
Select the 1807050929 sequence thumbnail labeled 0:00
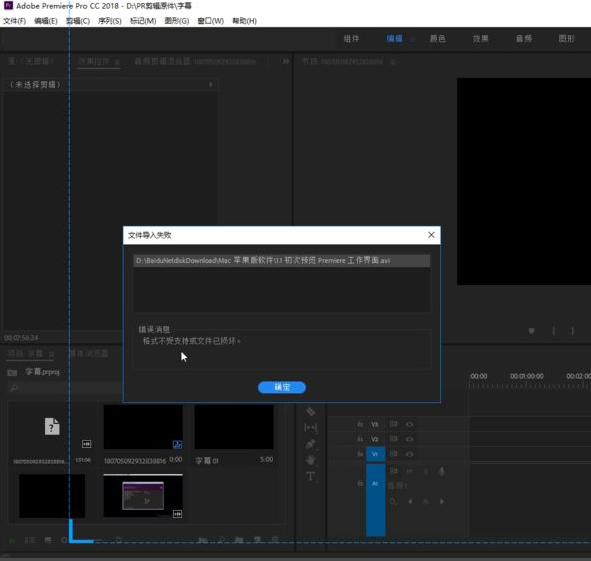pos(143,427)
